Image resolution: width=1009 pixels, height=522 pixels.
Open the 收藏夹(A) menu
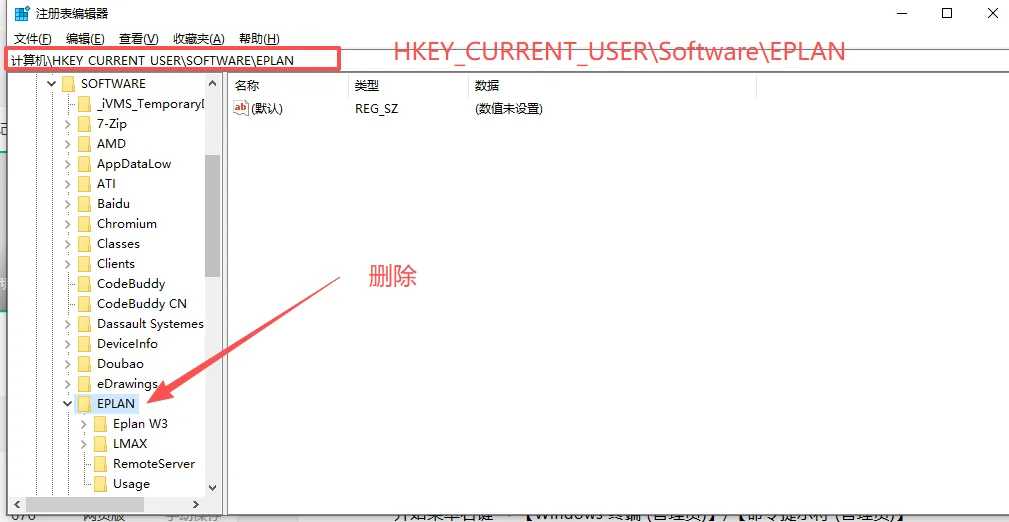pyautogui.click(x=199, y=39)
